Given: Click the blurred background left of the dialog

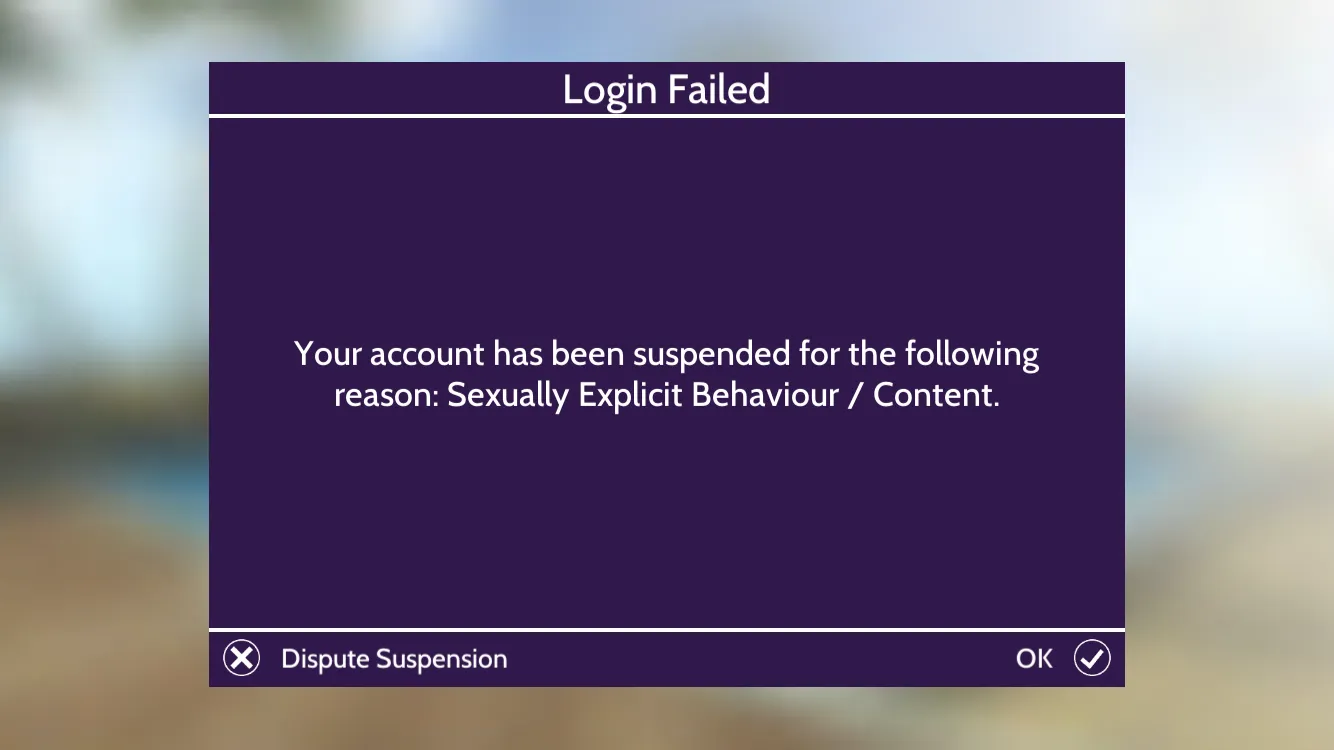Looking at the screenshot, I should pos(104,375).
